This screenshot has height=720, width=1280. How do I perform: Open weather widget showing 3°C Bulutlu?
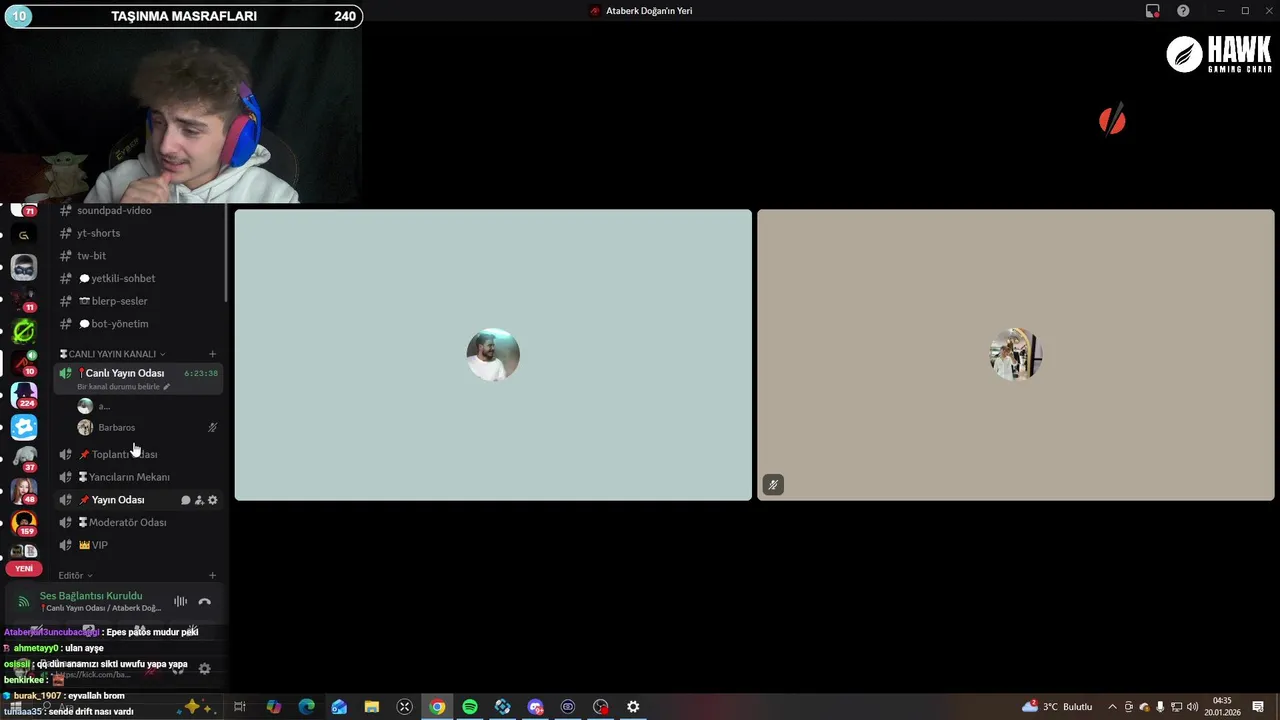pos(1057,707)
